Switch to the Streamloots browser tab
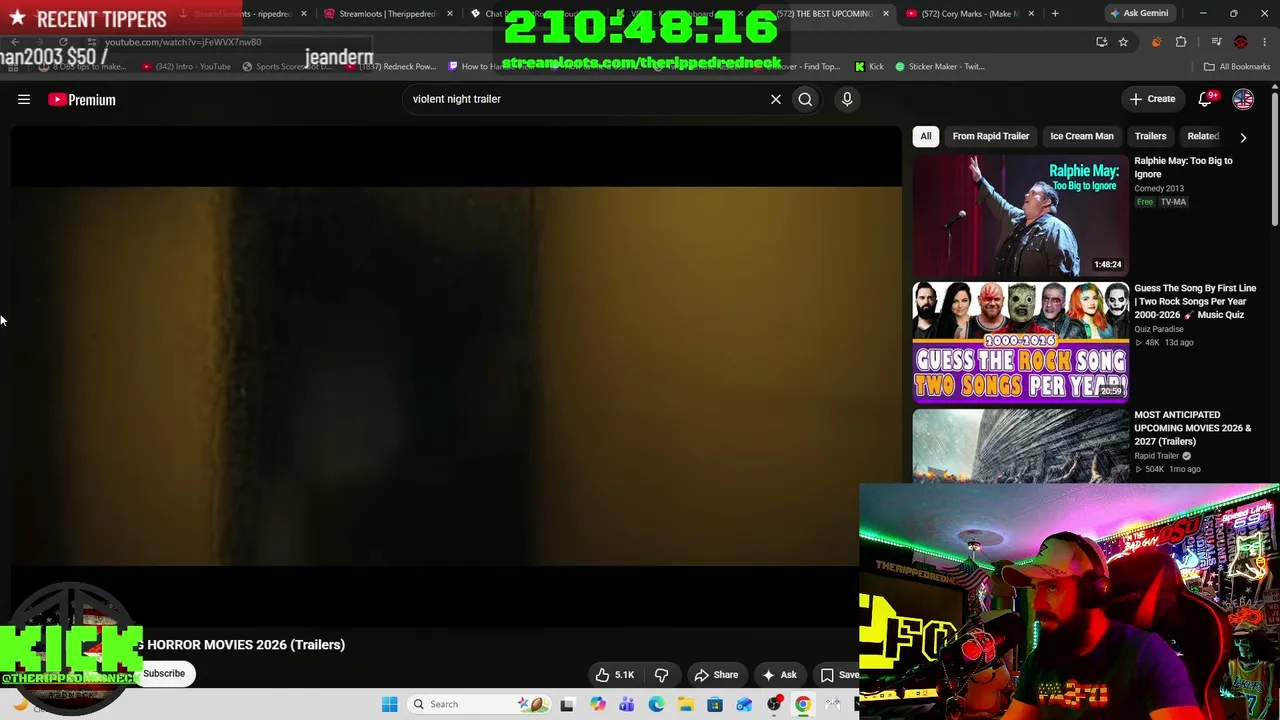Viewport: 1280px width, 720px height. (x=388, y=14)
